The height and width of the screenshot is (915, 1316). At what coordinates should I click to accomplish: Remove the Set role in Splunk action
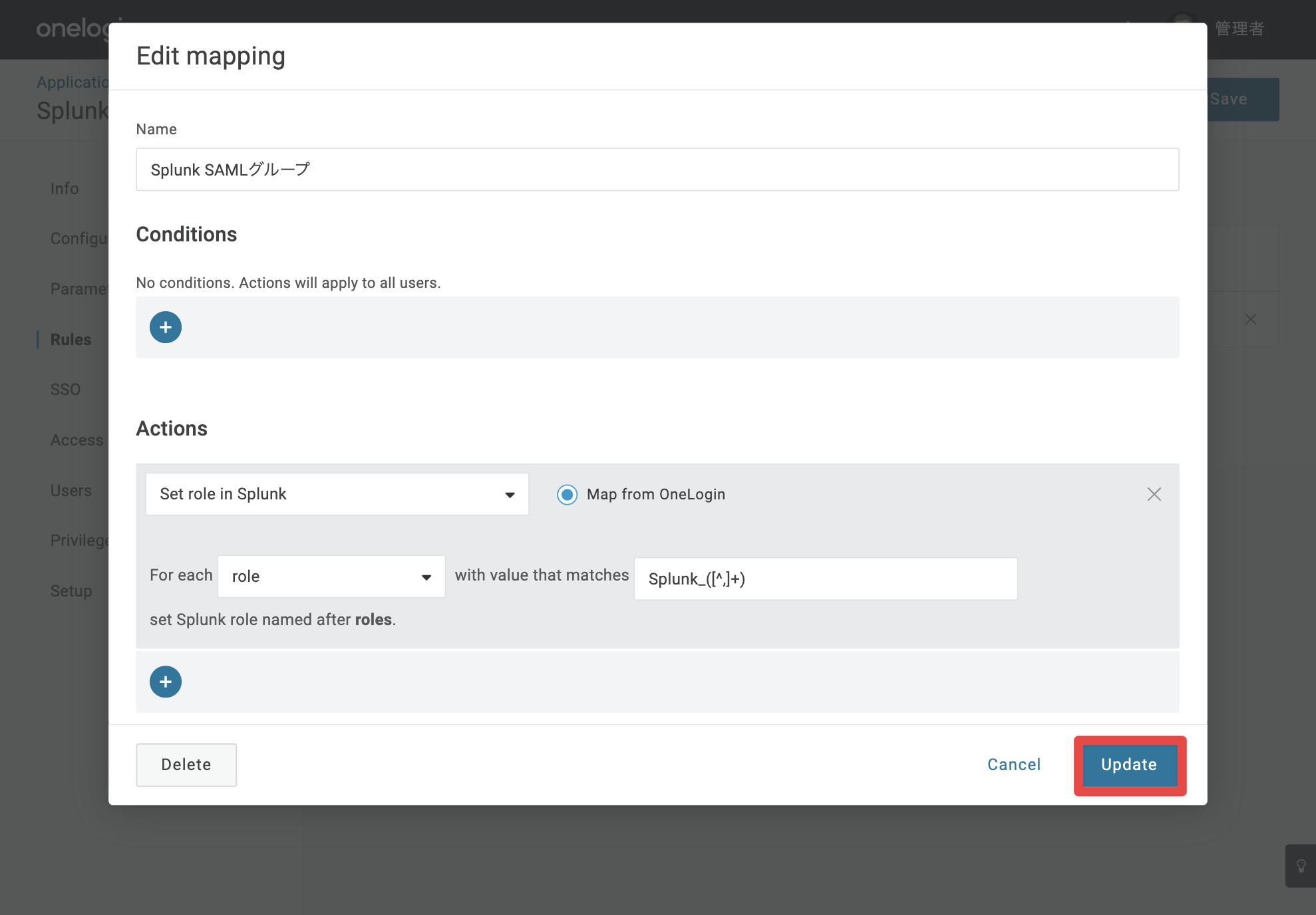tap(1154, 494)
